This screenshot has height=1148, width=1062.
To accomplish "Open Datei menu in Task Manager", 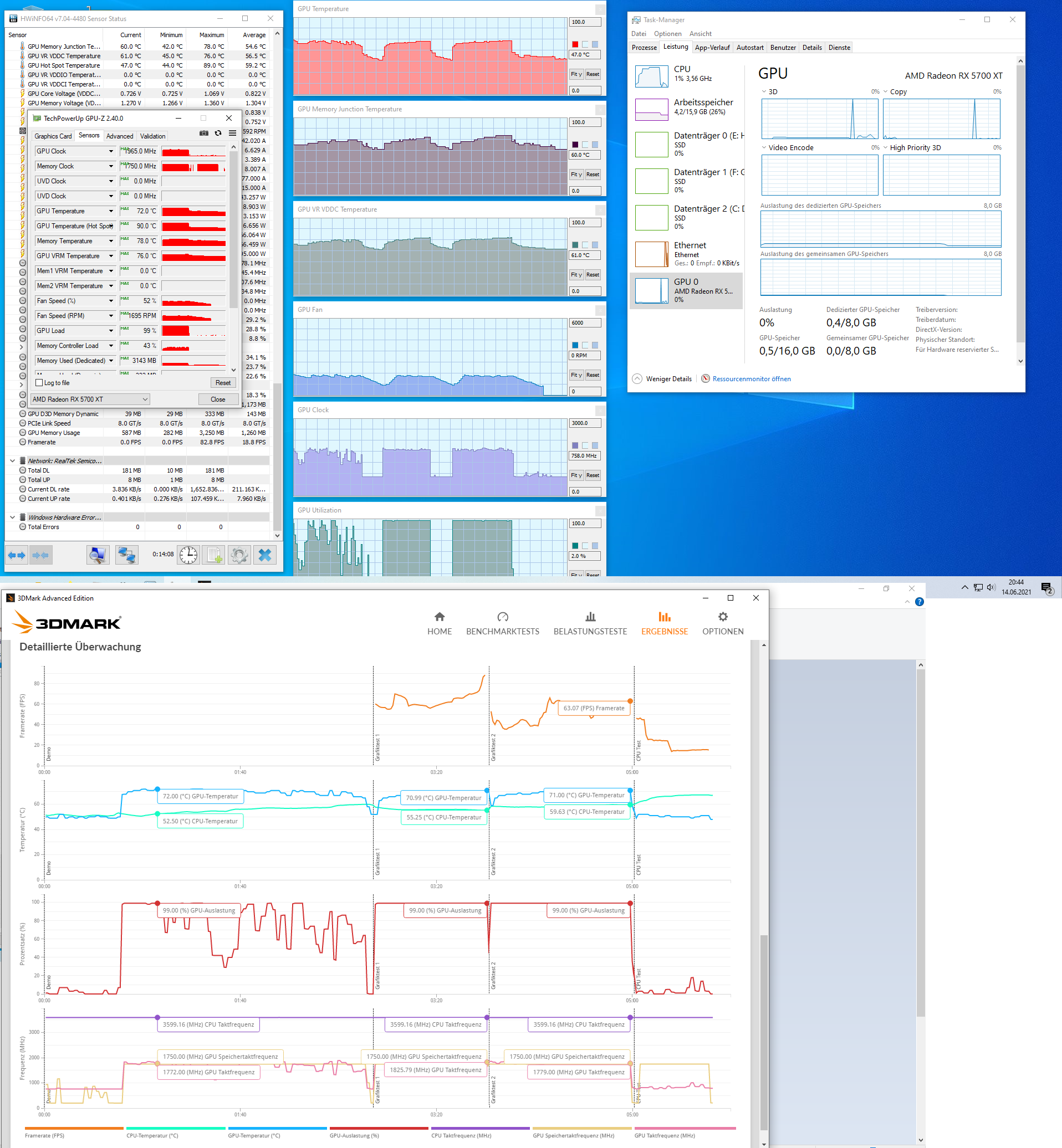I will 639,34.
